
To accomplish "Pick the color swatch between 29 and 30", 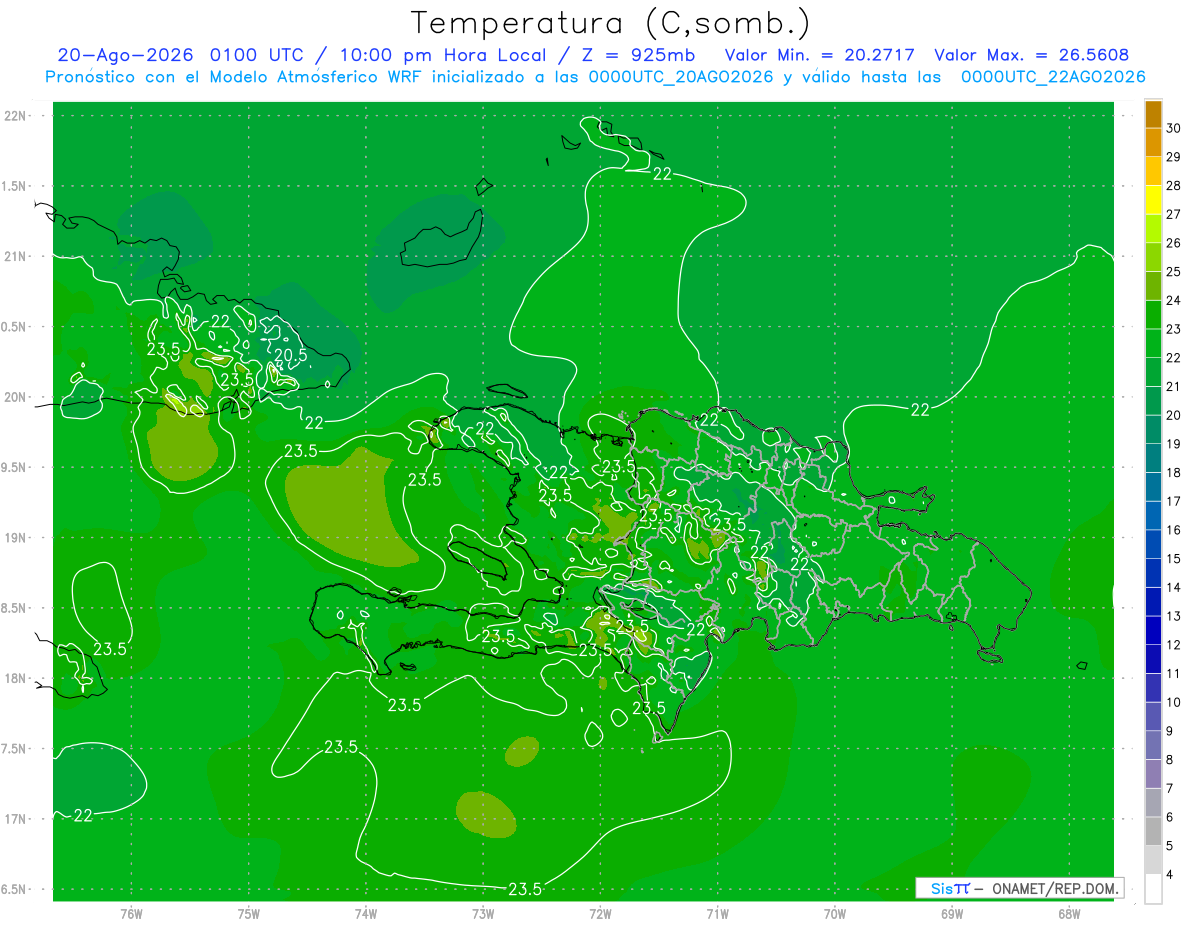I will pyautogui.click(x=1153, y=143).
